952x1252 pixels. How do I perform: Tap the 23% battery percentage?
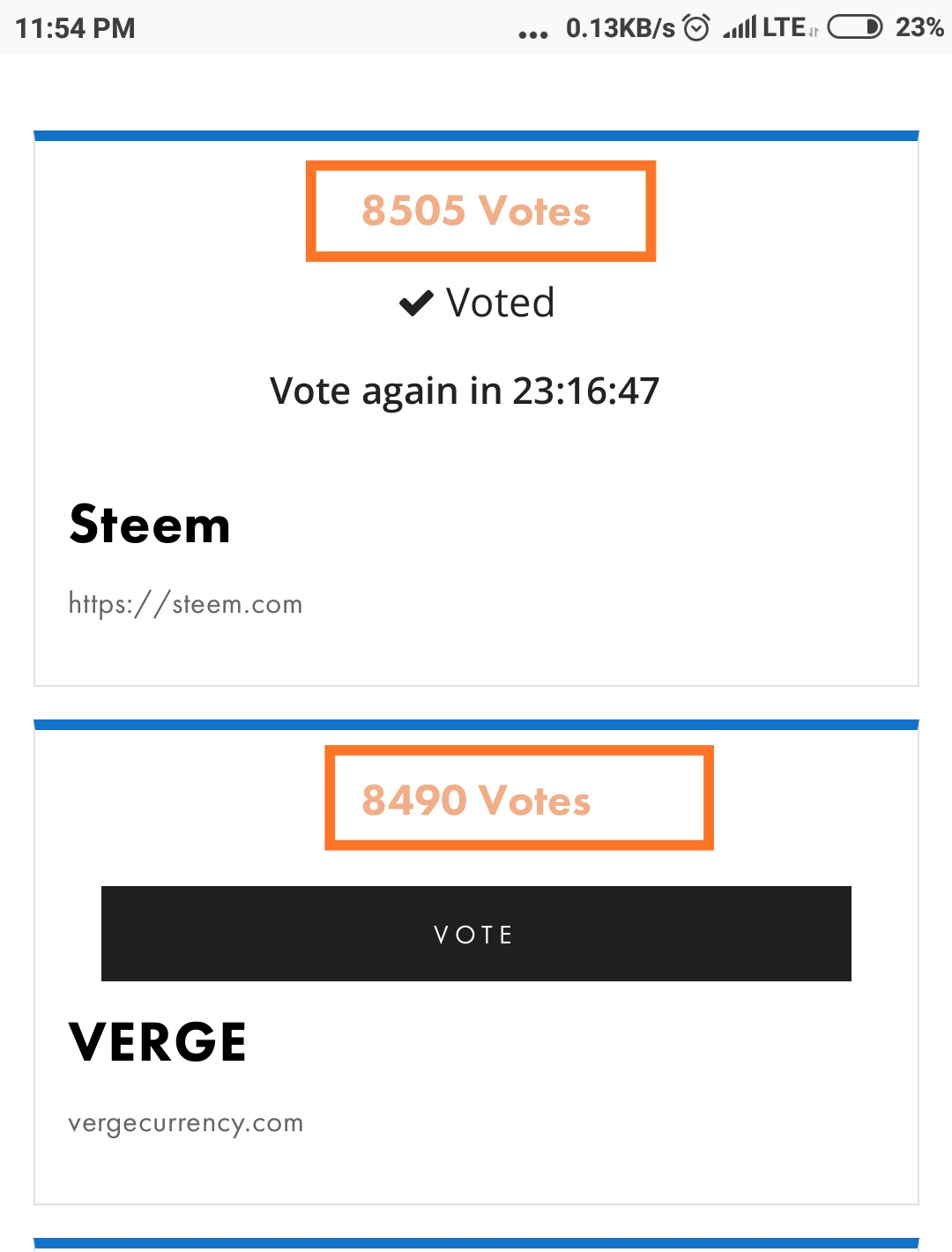point(919,27)
